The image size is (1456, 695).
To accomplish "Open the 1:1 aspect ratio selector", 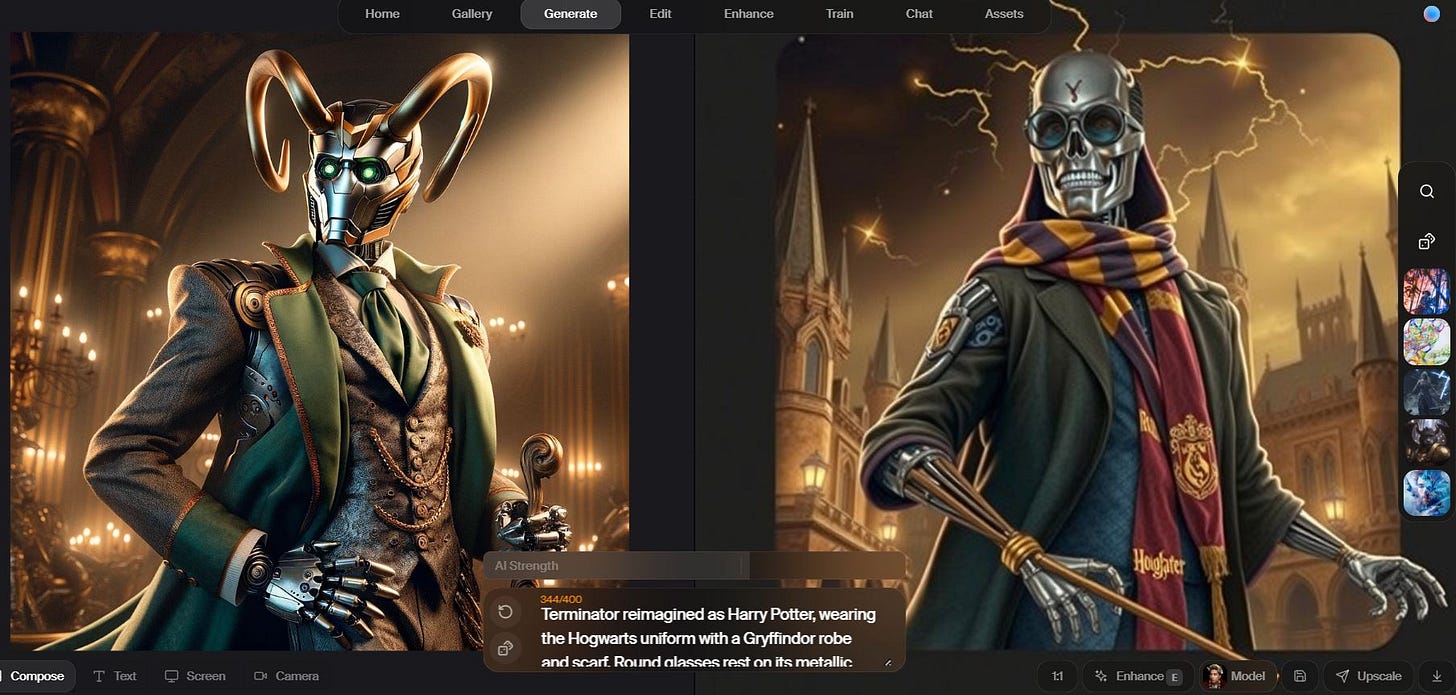I will tap(1058, 676).
